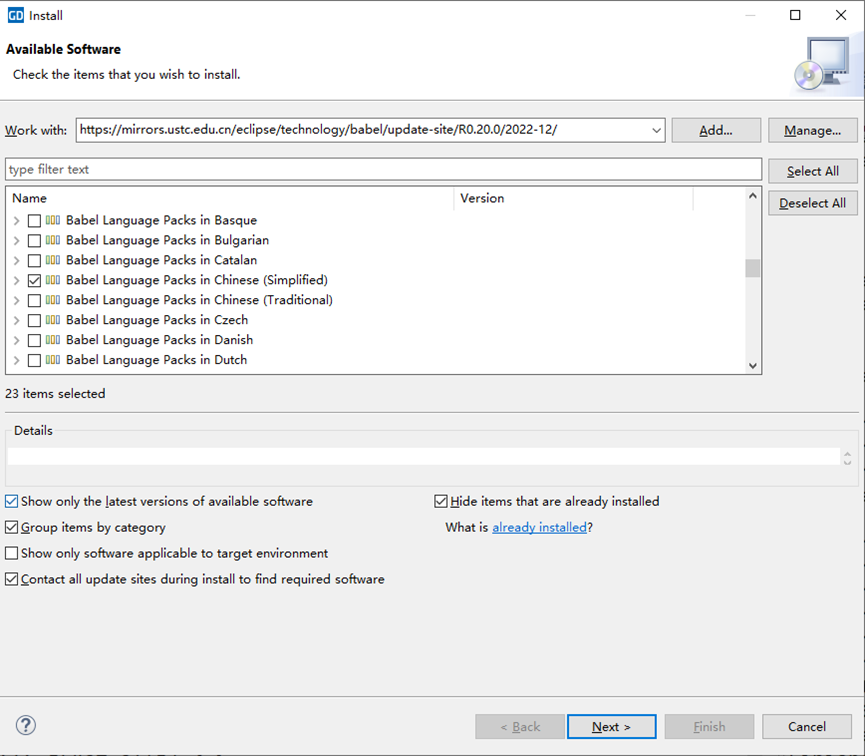Screen dimensions: 865x756
Task: Click the Dutch language pack category icon
Action: (x=53, y=360)
